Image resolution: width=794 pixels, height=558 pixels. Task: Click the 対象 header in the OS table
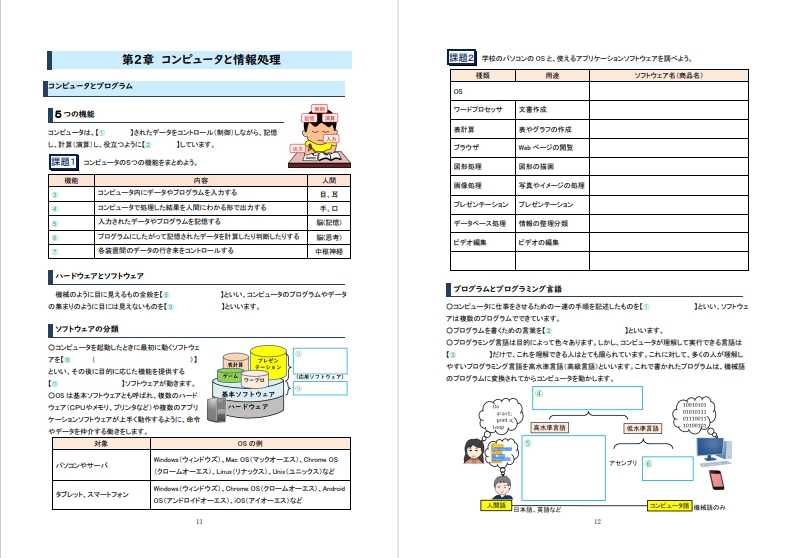(101, 444)
